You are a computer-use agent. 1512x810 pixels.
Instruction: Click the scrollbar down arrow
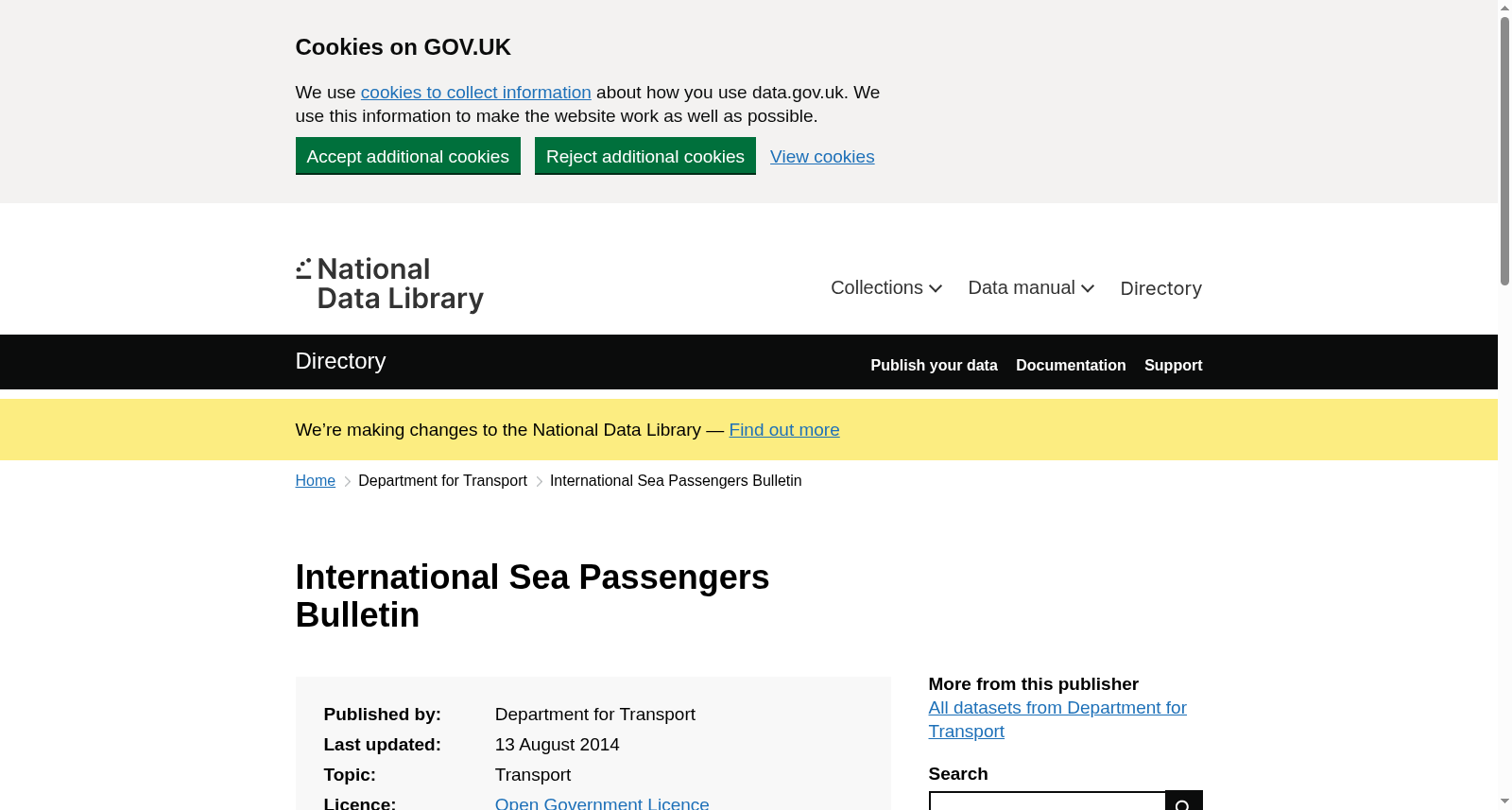1504,801
